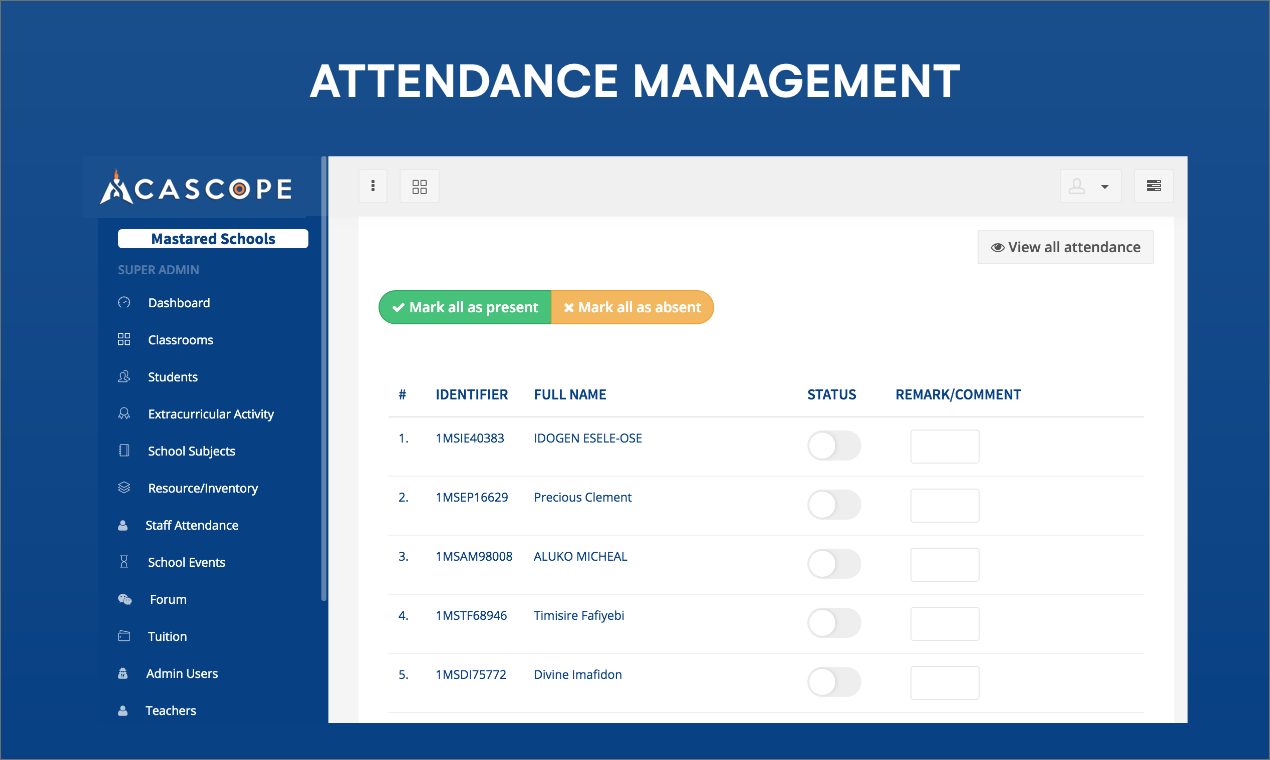Open the vertical three-dot menu
Screen dimensions: 1270x760
tap(373, 186)
